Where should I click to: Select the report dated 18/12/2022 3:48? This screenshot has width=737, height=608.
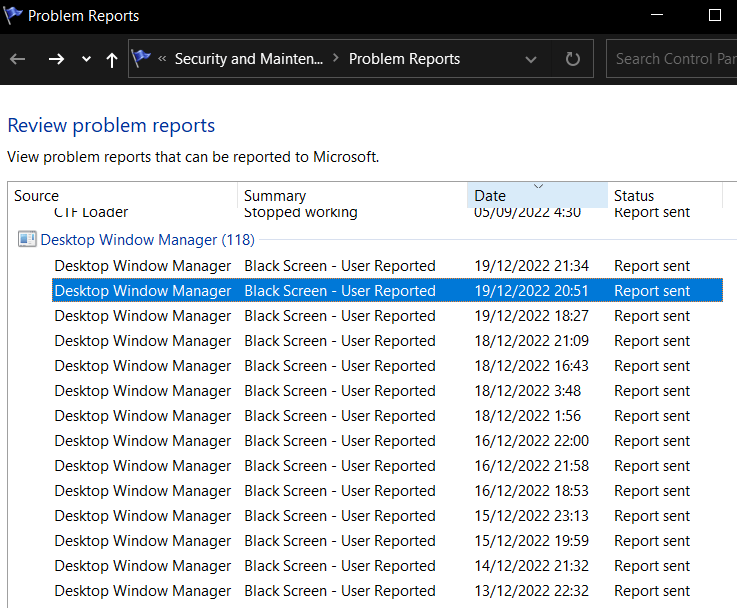tap(387, 390)
